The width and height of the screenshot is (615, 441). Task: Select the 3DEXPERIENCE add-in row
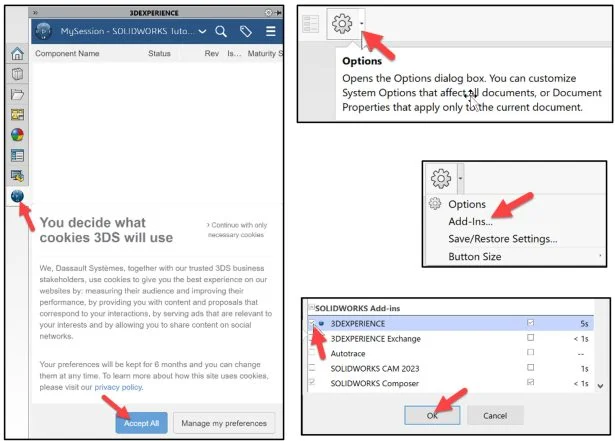coord(450,323)
